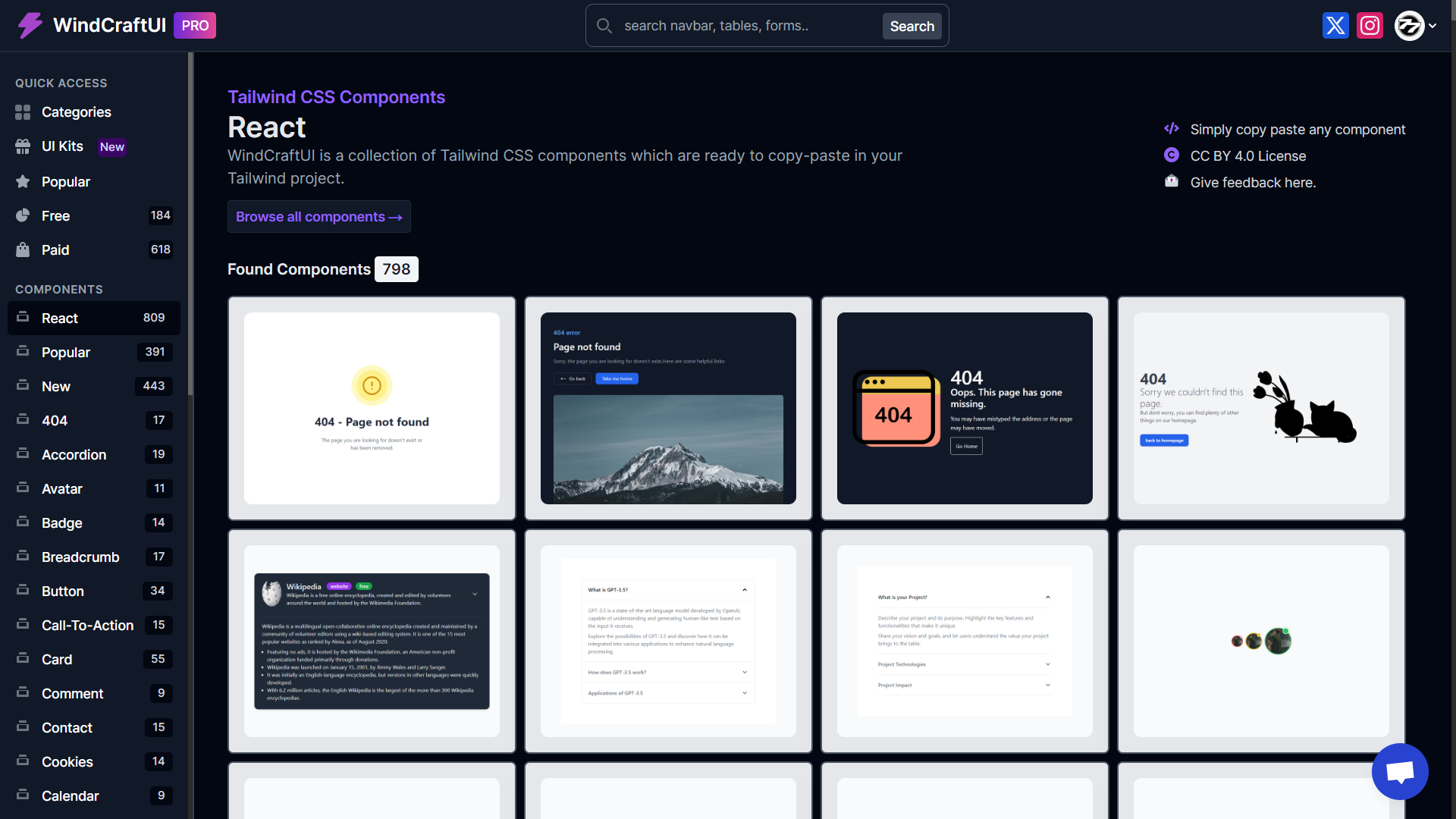Click the search input field

coord(749,26)
